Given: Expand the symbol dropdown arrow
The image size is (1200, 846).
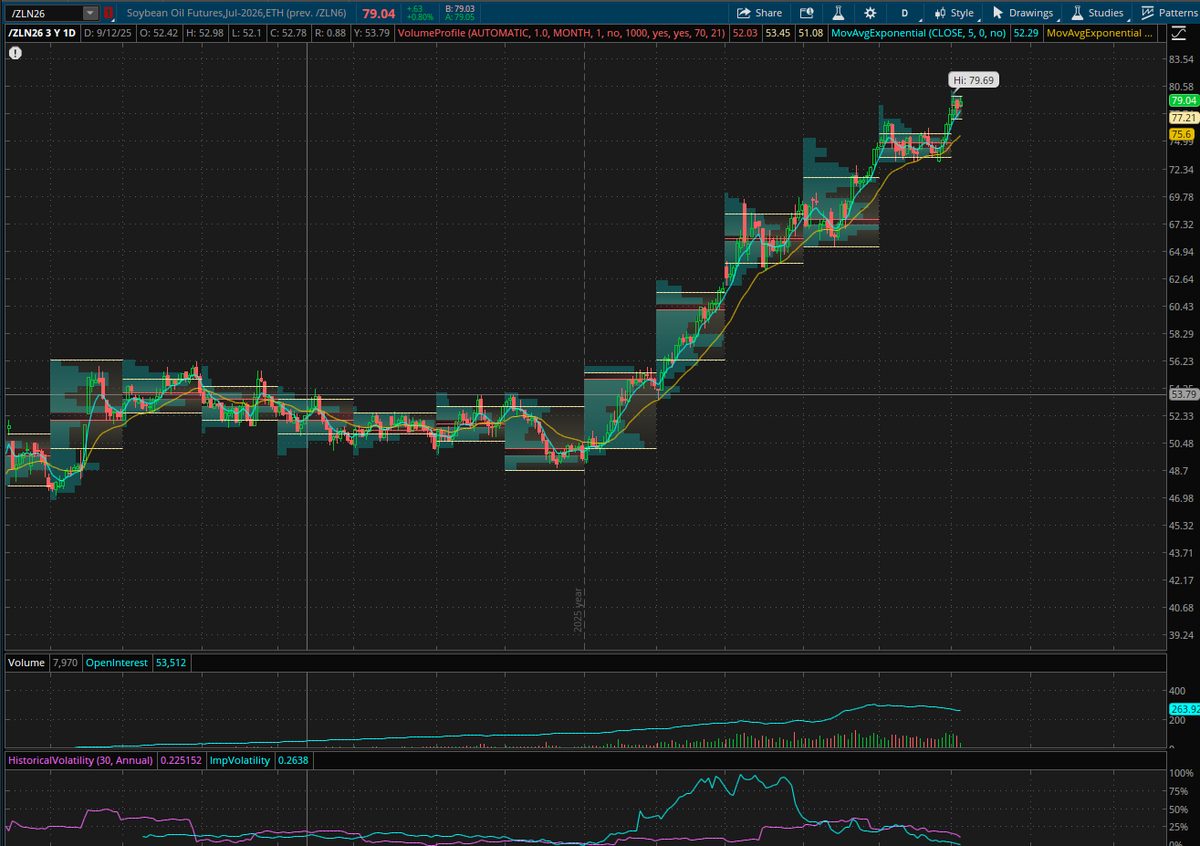Looking at the screenshot, I should (x=91, y=13).
